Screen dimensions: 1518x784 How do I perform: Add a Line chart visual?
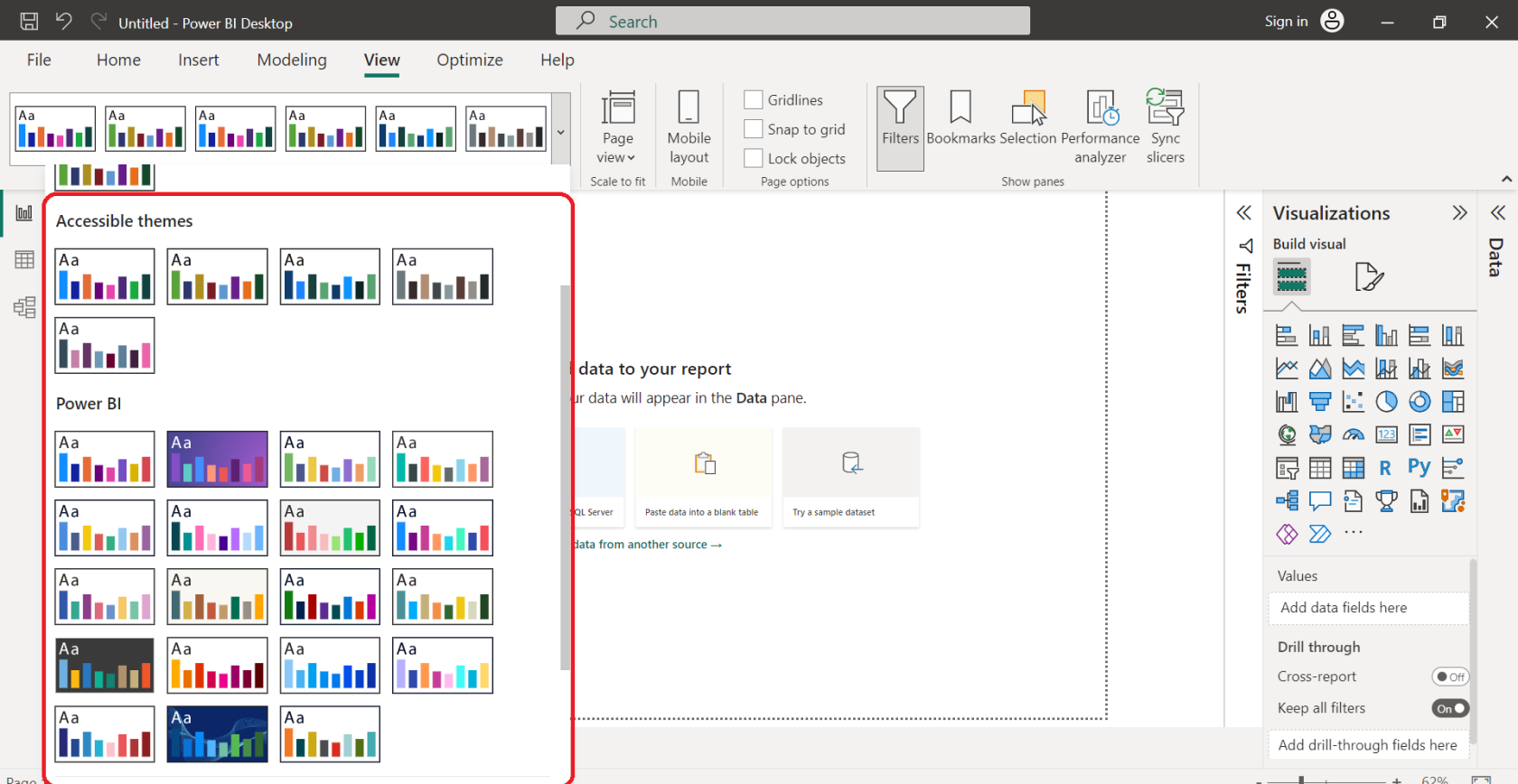(x=1287, y=369)
